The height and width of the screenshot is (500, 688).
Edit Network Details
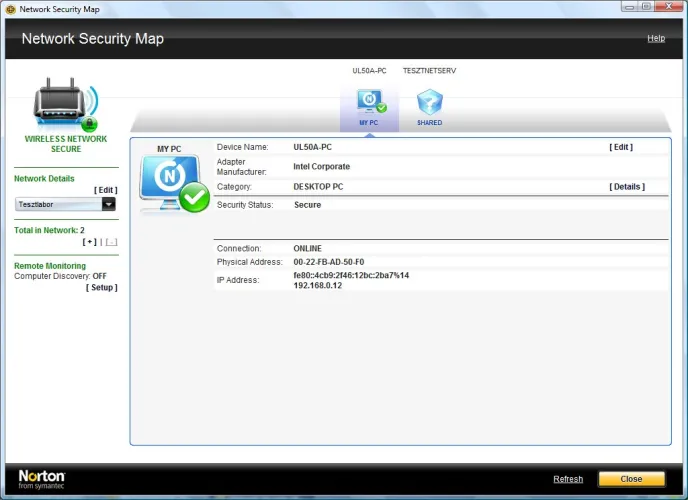106,190
